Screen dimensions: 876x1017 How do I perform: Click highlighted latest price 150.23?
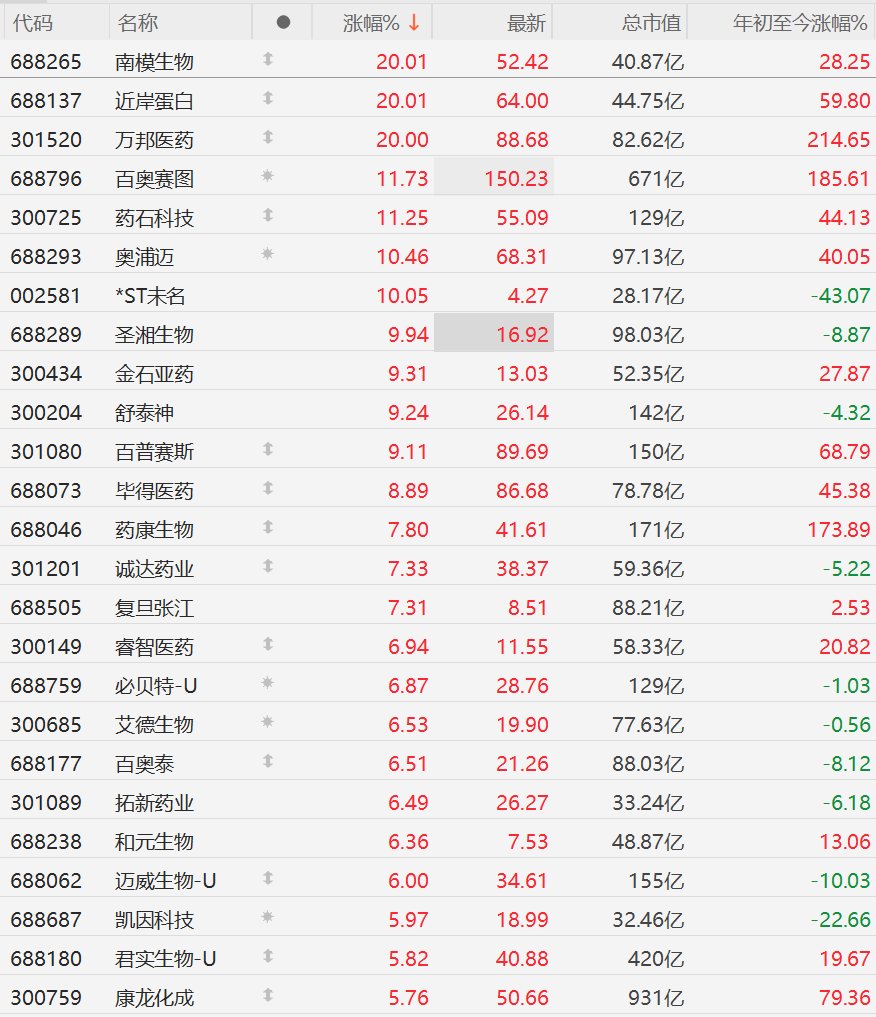[x=516, y=179]
